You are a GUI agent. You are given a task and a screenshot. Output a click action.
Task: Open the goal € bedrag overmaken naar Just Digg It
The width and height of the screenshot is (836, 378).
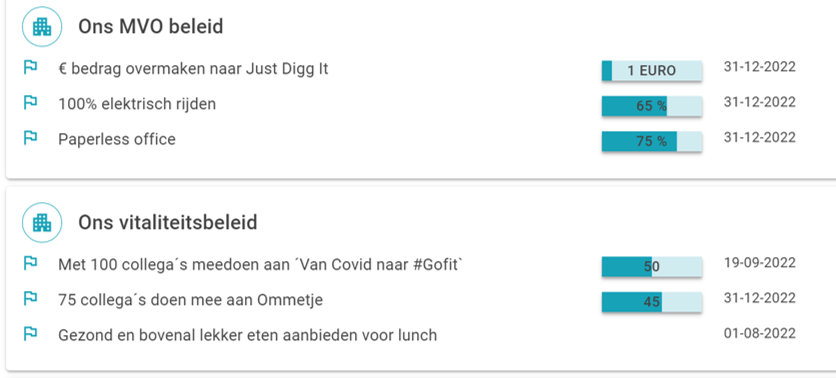[194, 69]
